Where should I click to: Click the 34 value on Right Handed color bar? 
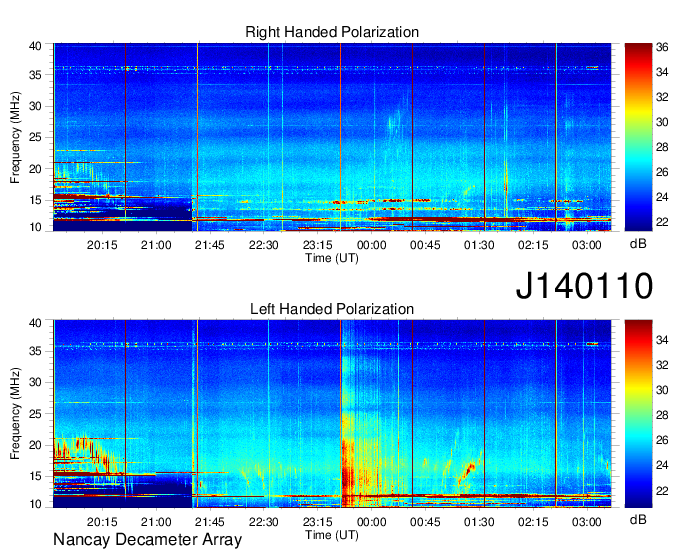[662, 72]
